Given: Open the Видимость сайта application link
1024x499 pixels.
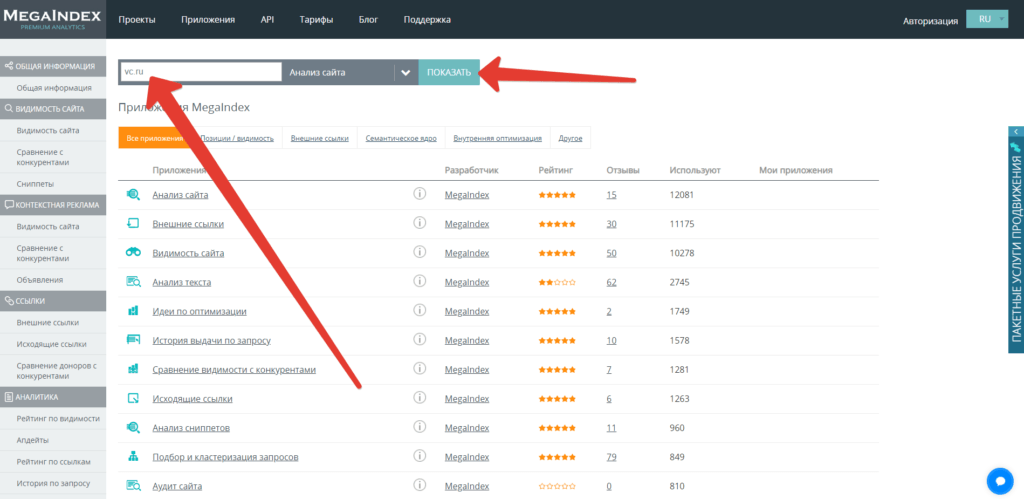Looking at the screenshot, I should [x=188, y=253].
